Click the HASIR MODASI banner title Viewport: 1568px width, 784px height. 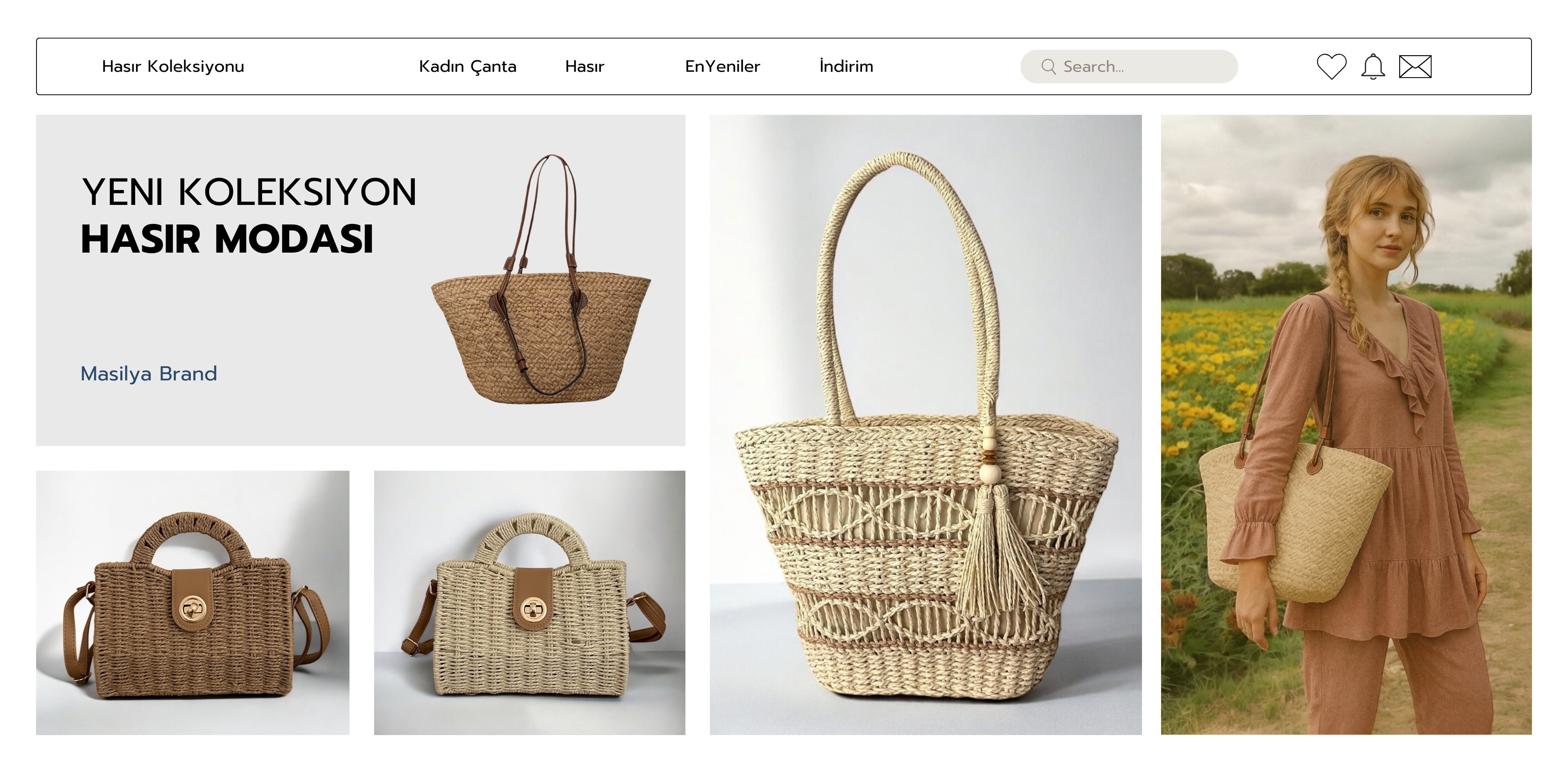[x=227, y=239]
